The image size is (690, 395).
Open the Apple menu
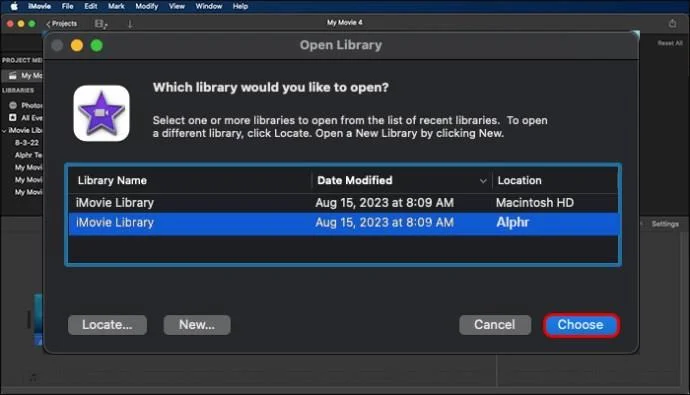(14, 6)
